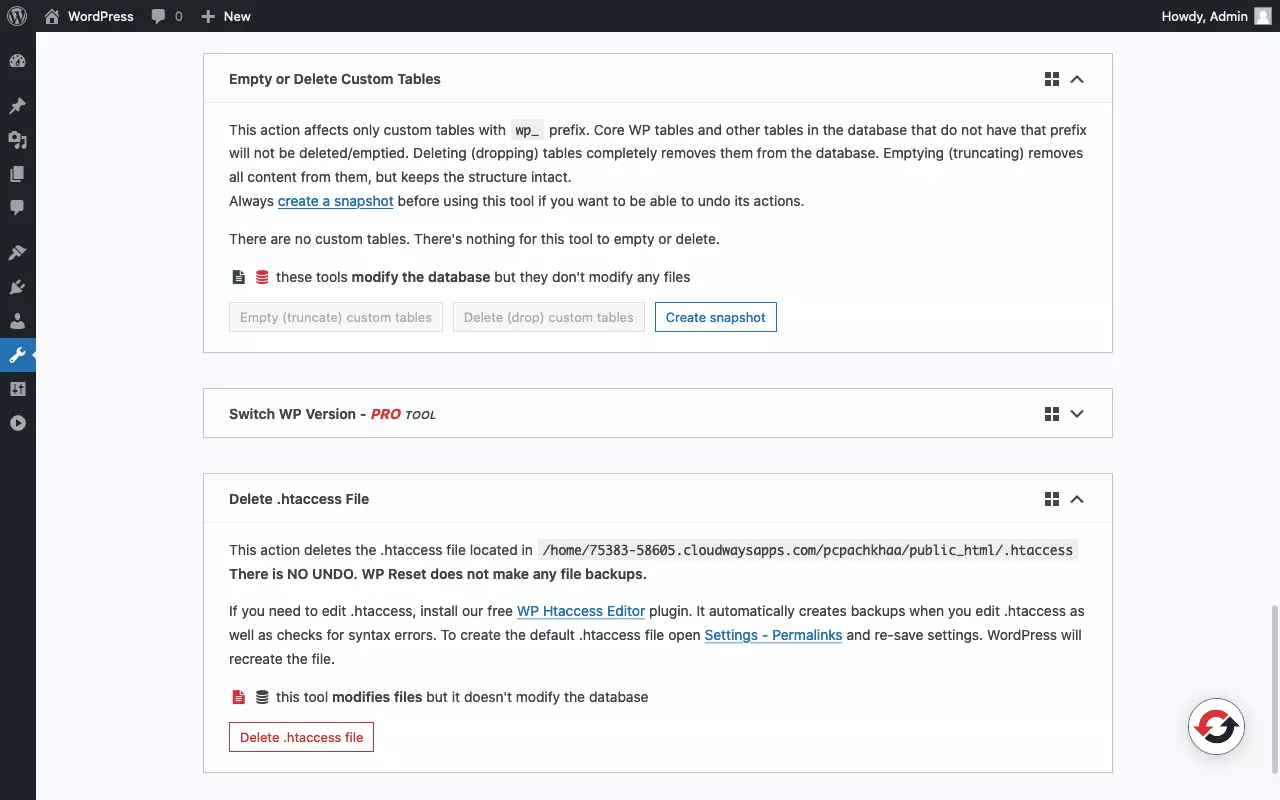
Task: Open the Media library icon
Action: [17, 140]
